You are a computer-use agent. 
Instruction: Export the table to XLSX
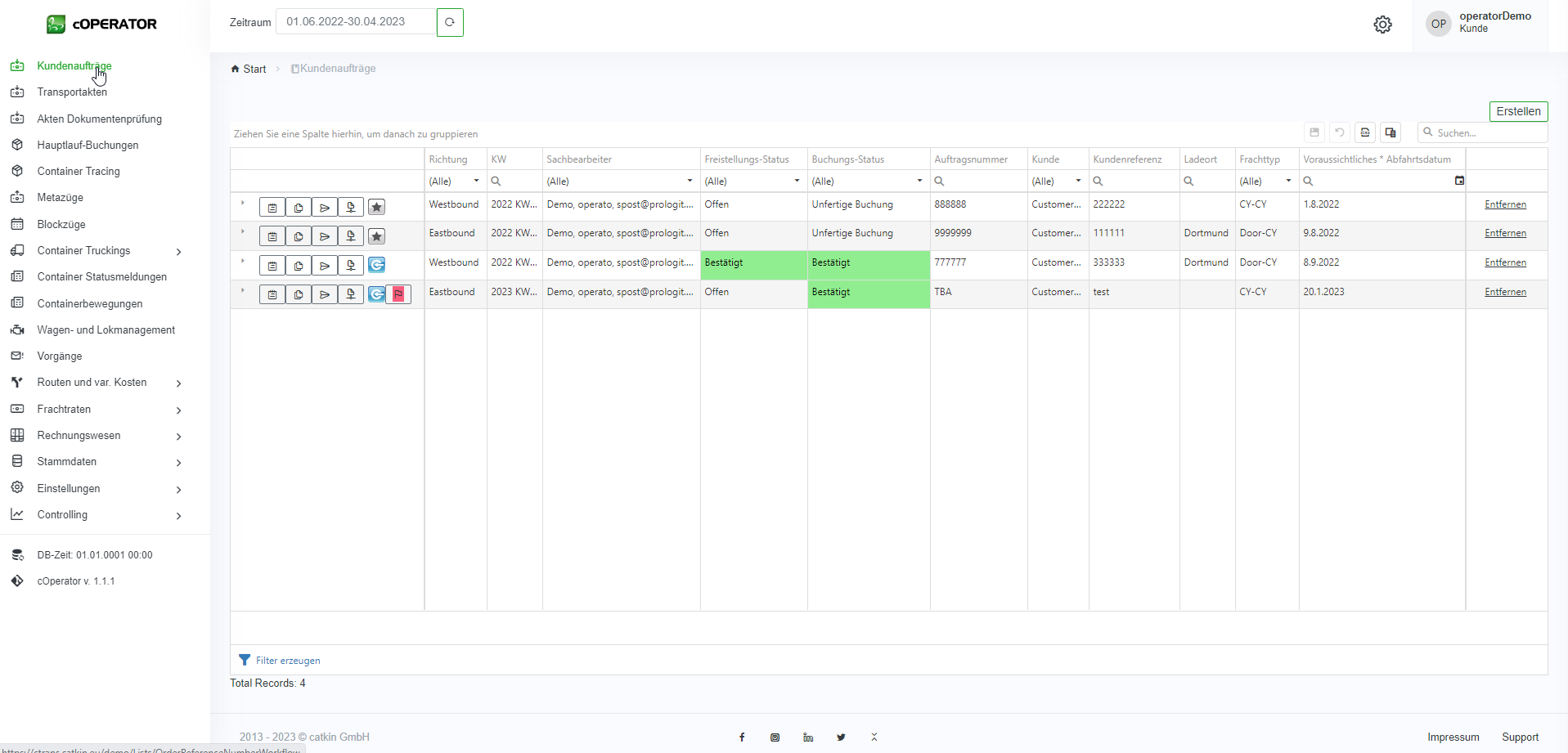pos(1365,132)
